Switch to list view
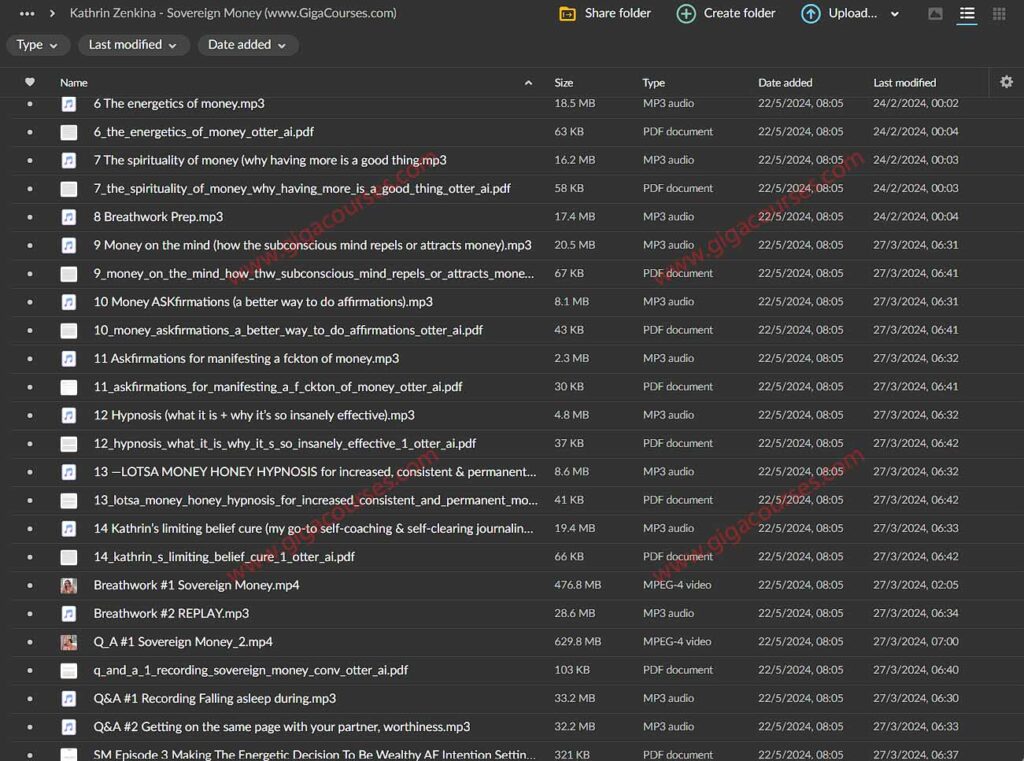This screenshot has height=761, width=1024. [x=967, y=14]
